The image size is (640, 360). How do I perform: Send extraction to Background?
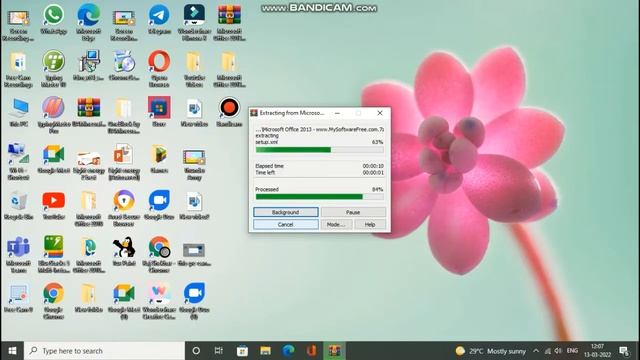pos(286,212)
